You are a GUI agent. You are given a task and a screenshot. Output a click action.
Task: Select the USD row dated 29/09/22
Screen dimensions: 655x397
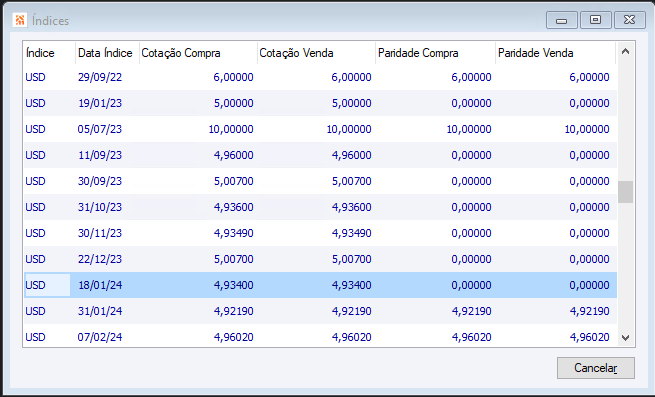(320, 77)
